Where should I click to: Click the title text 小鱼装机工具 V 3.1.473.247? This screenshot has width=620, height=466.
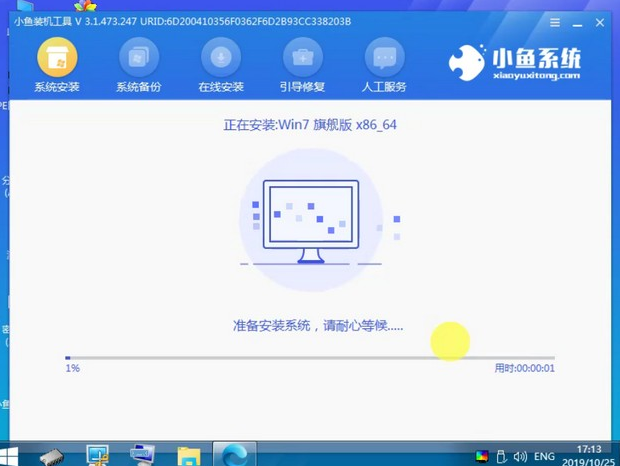tap(75, 21)
